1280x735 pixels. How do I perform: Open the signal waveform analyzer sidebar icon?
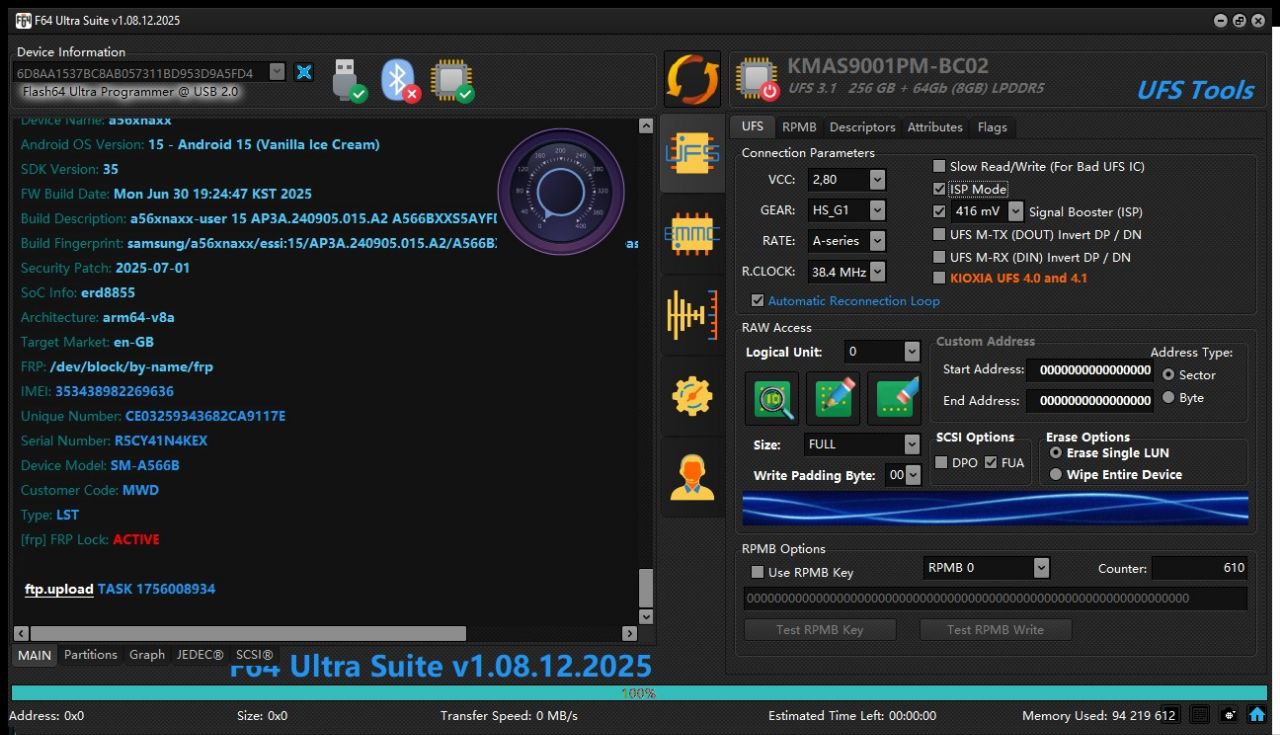[692, 316]
